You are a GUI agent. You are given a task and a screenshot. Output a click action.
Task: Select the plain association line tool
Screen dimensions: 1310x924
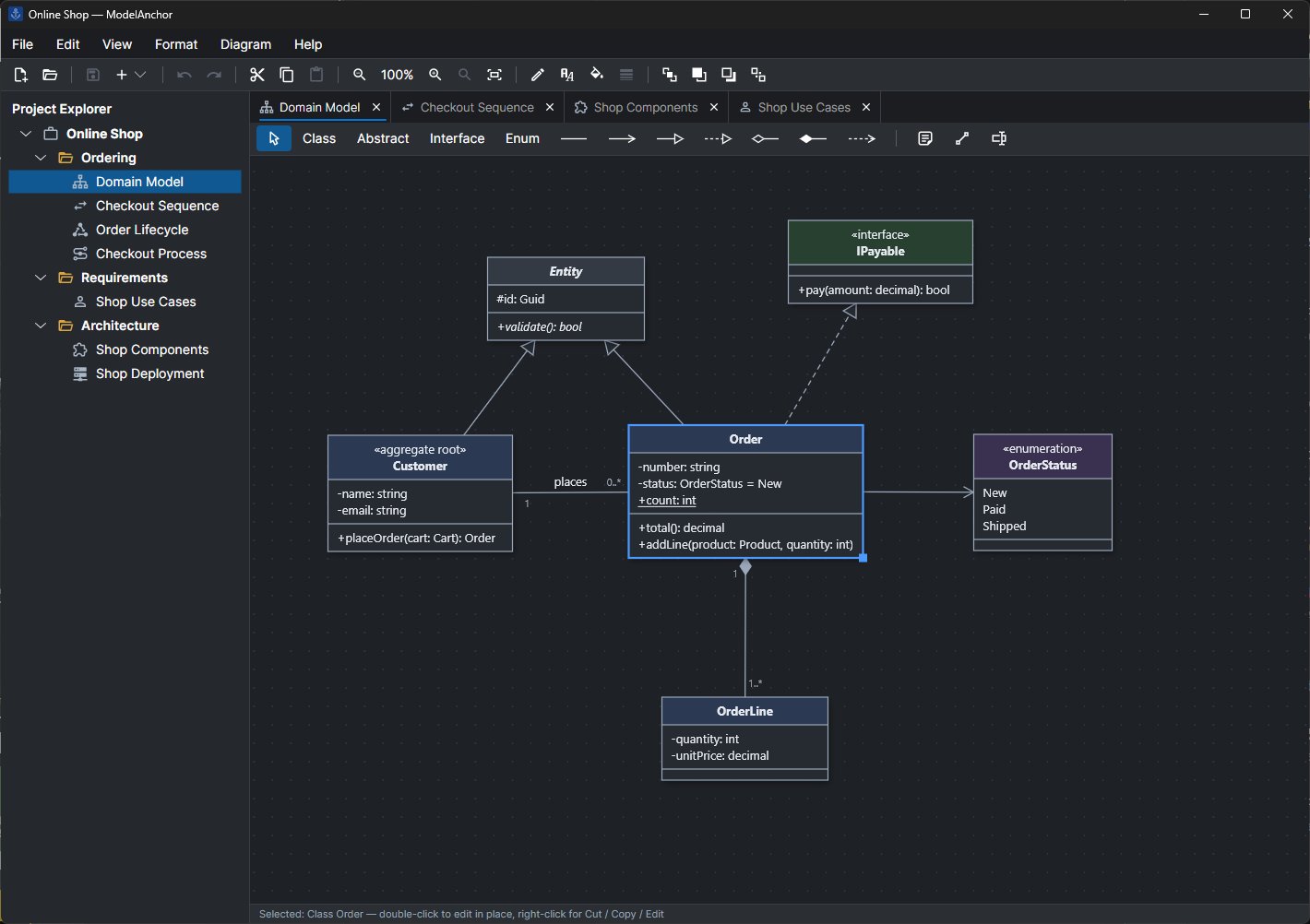(x=574, y=138)
